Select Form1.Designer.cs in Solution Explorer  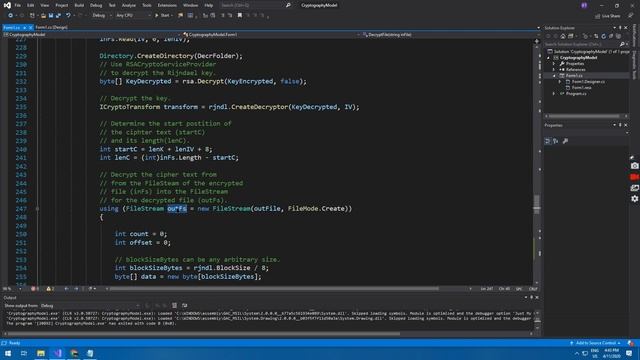[x=588, y=82]
